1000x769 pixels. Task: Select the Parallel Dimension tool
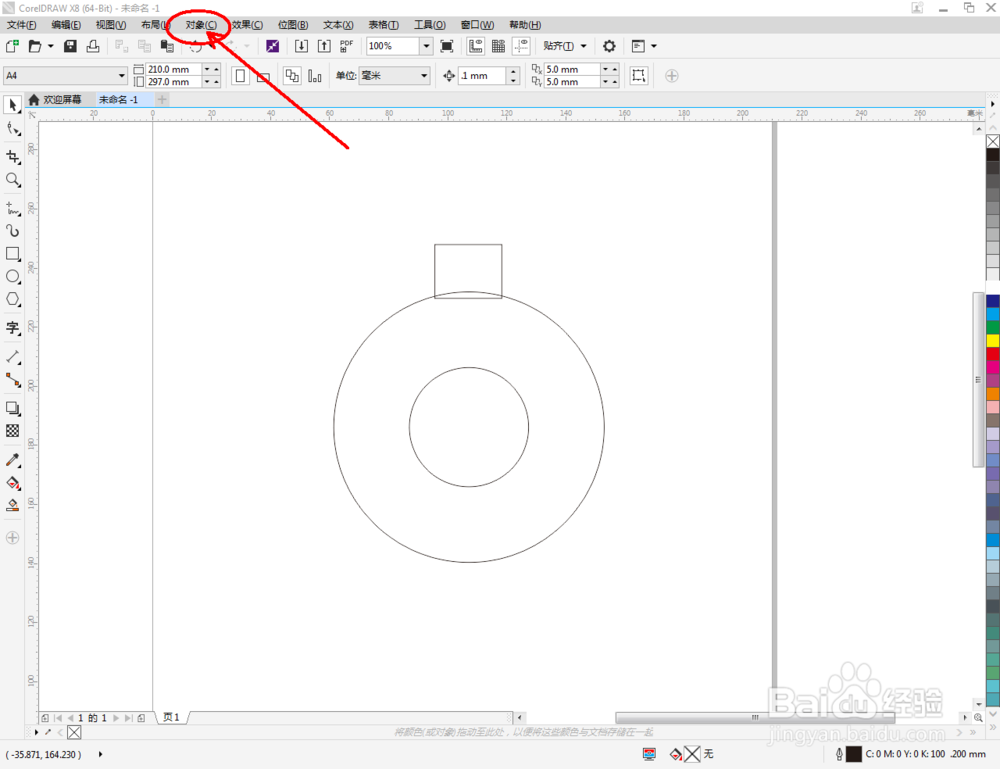tap(13, 356)
